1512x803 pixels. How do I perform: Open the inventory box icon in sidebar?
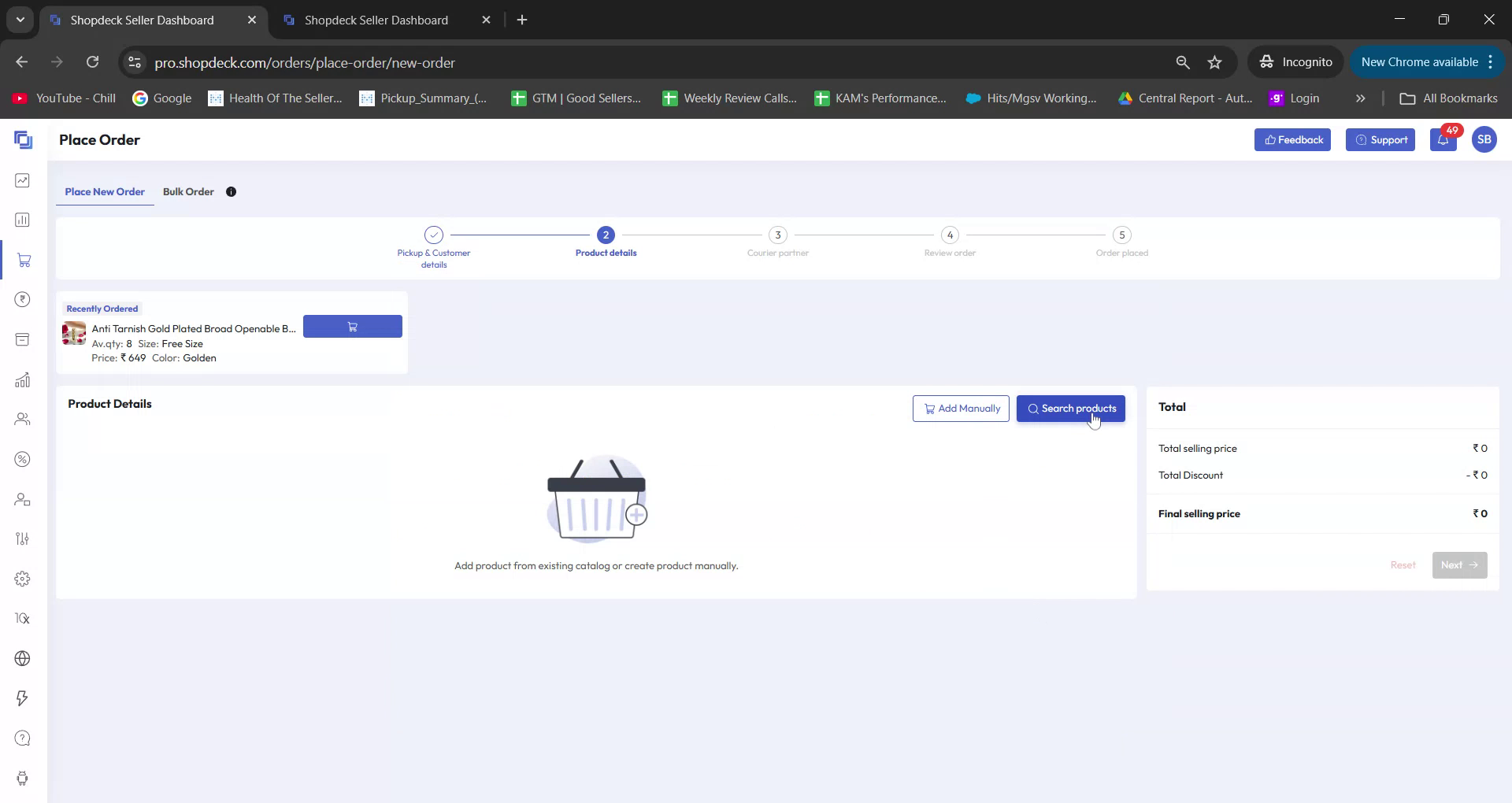(23, 339)
